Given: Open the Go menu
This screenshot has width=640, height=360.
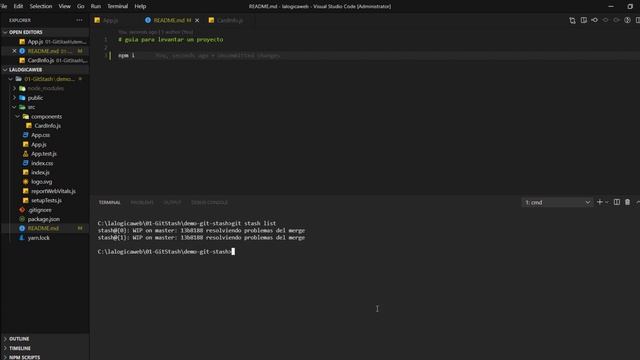Looking at the screenshot, I should click(80, 6).
